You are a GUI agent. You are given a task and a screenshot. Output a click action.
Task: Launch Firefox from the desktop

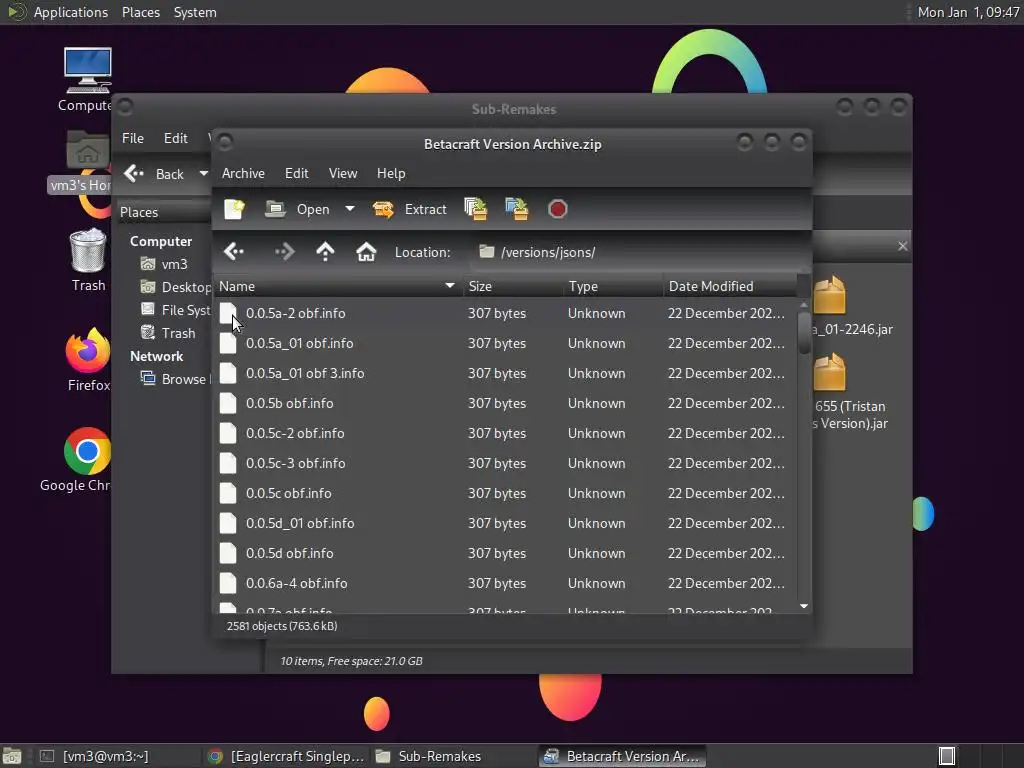point(88,351)
